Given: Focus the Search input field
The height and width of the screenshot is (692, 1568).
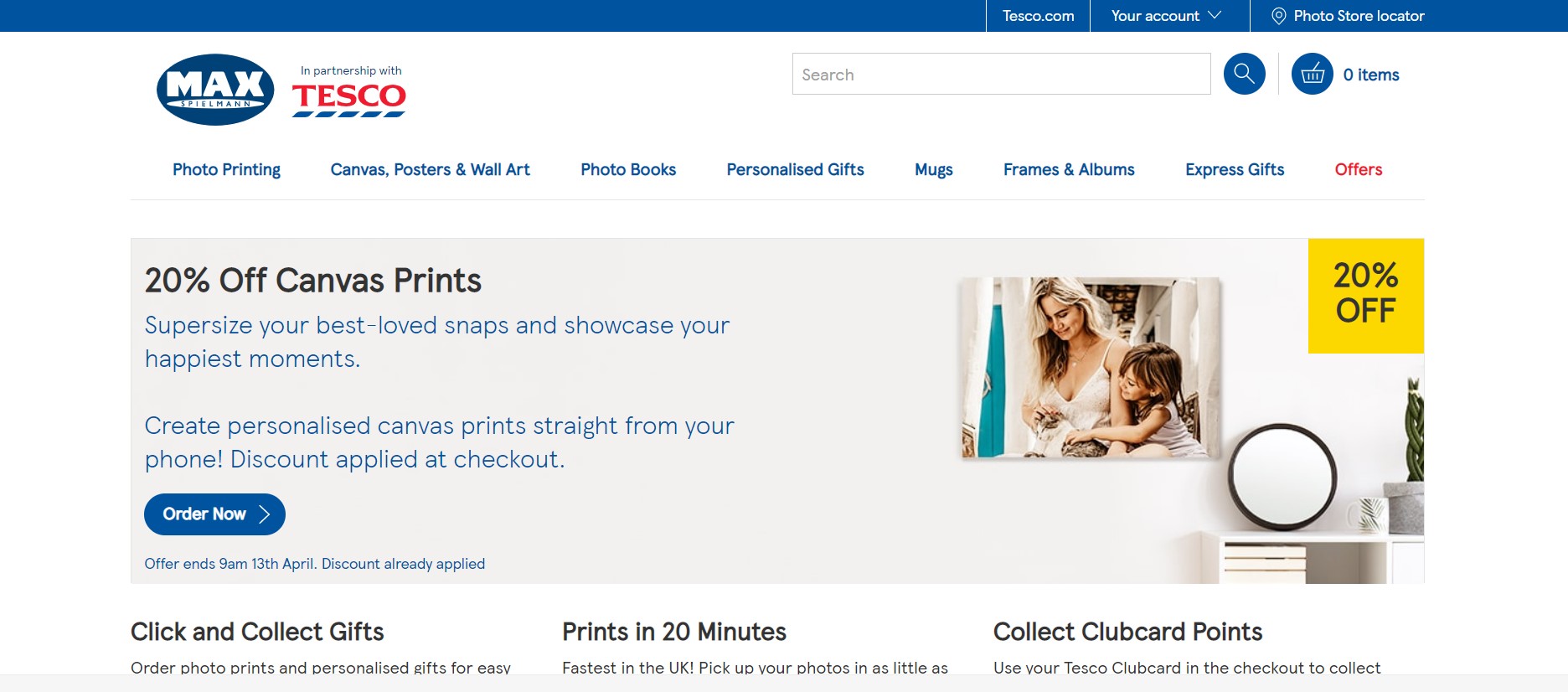Looking at the screenshot, I should point(1001,74).
